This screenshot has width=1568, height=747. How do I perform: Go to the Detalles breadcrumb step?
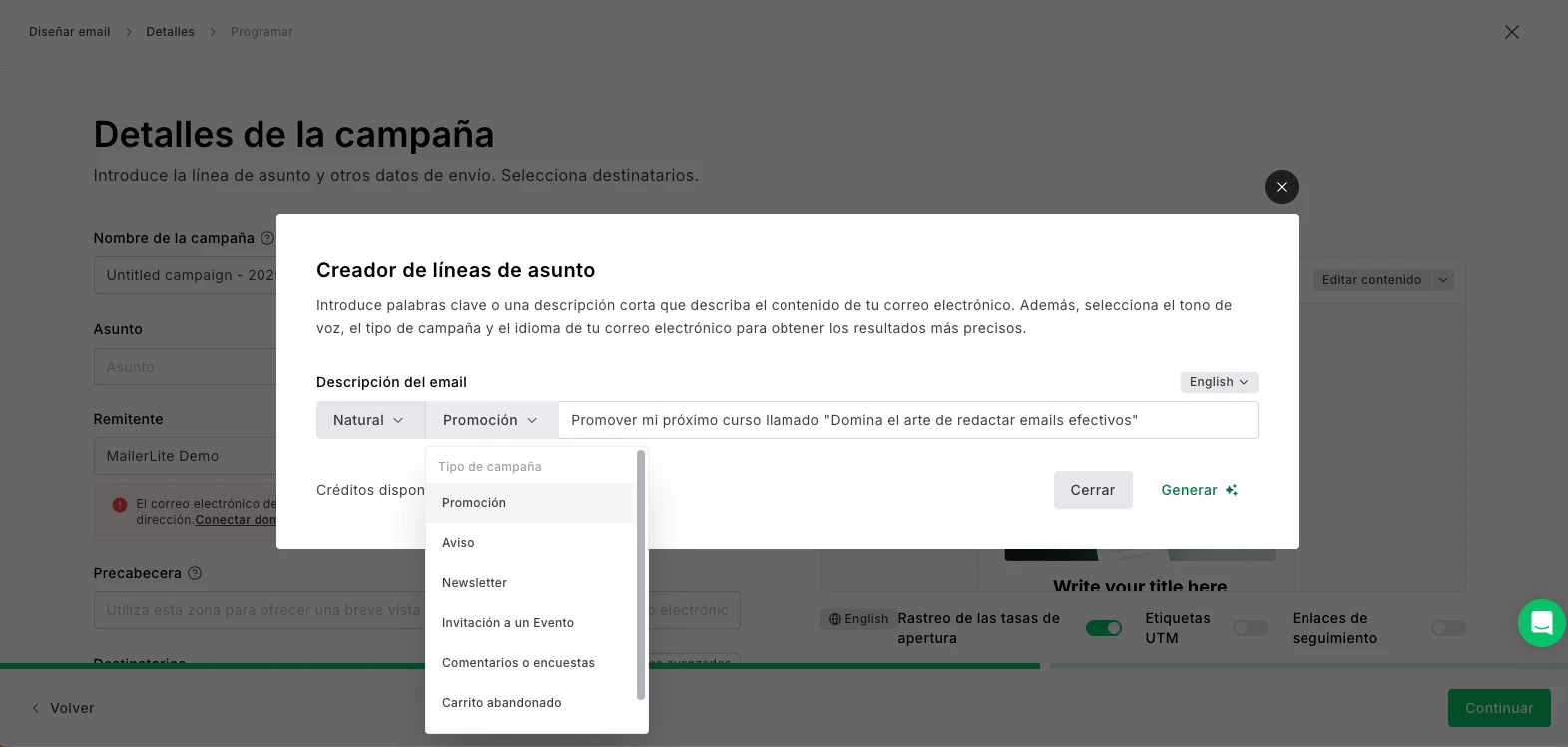click(x=171, y=32)
